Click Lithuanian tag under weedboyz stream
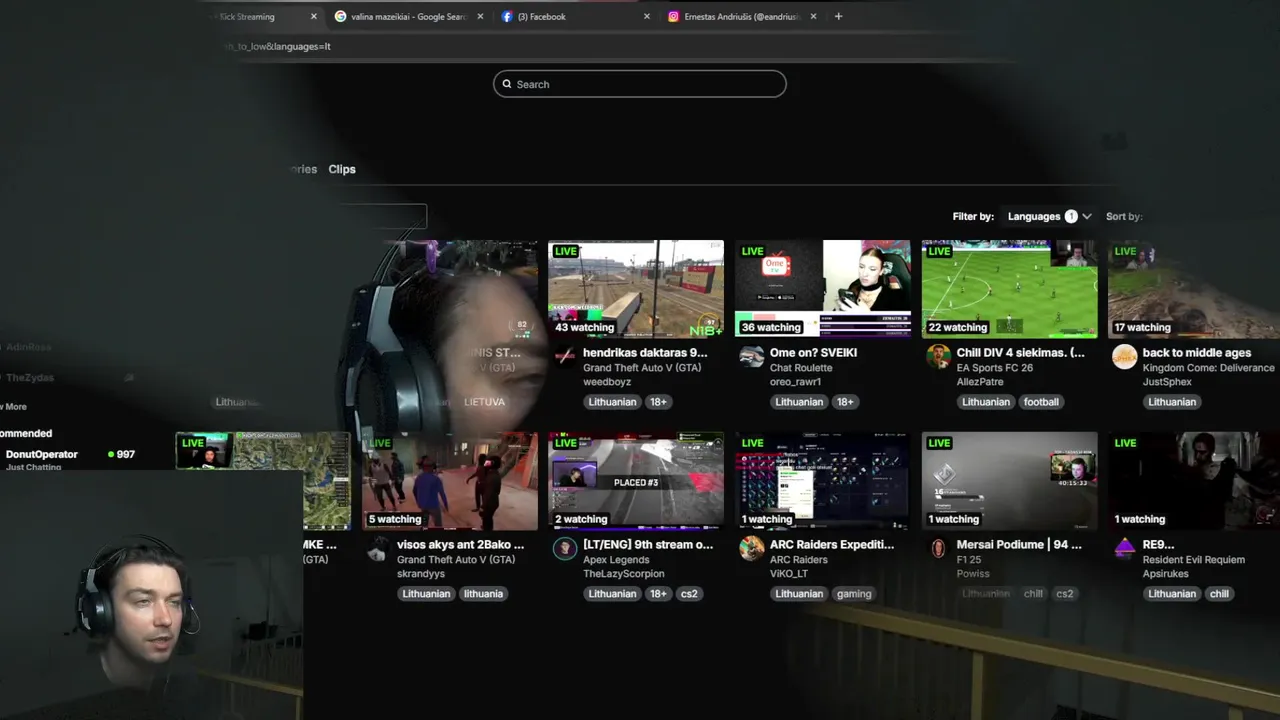This screenshot has width=1280, height=720. tap(612, 402)
